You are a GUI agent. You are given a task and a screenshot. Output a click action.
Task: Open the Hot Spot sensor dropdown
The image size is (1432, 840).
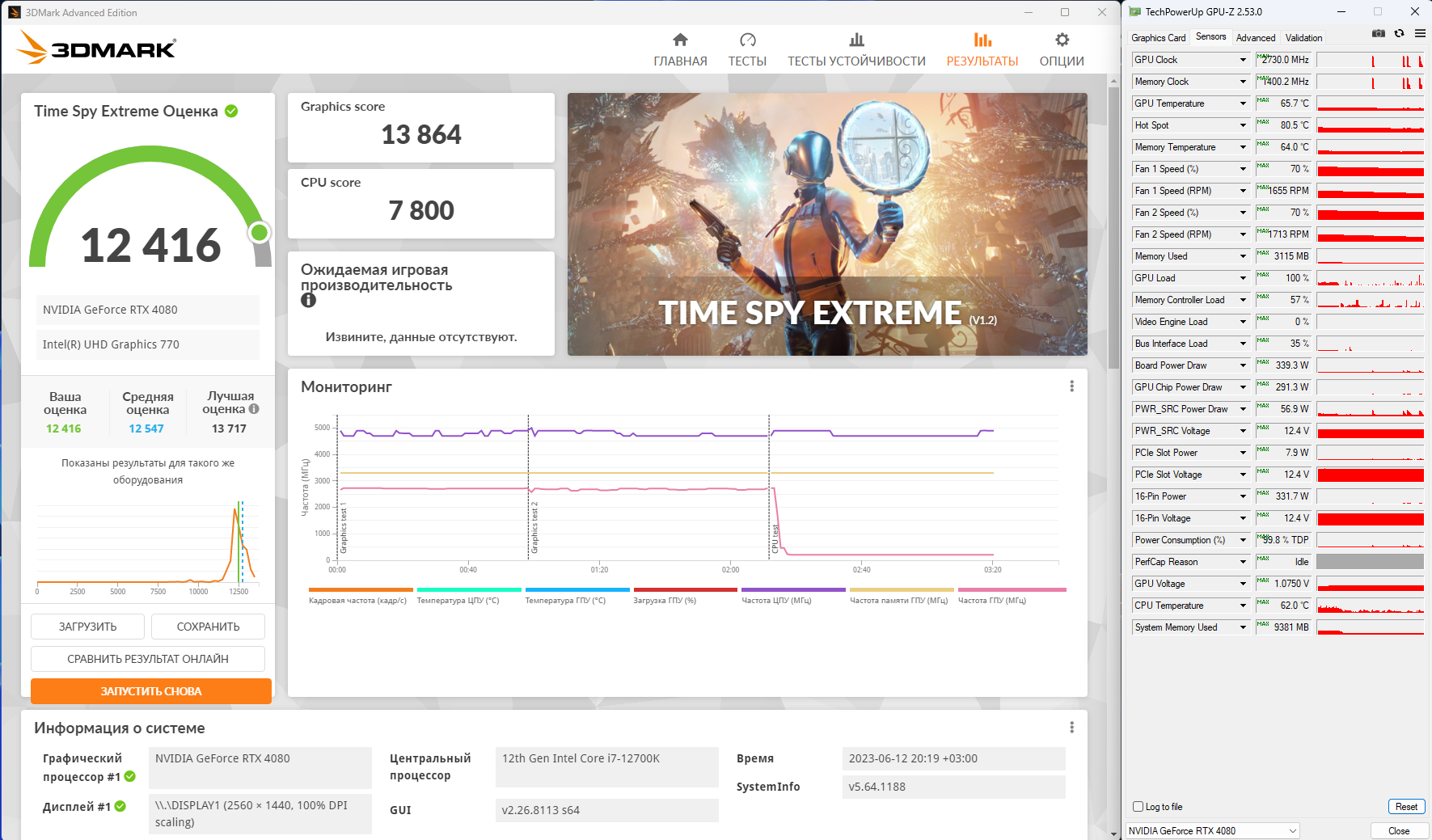tap(1243, 125)
